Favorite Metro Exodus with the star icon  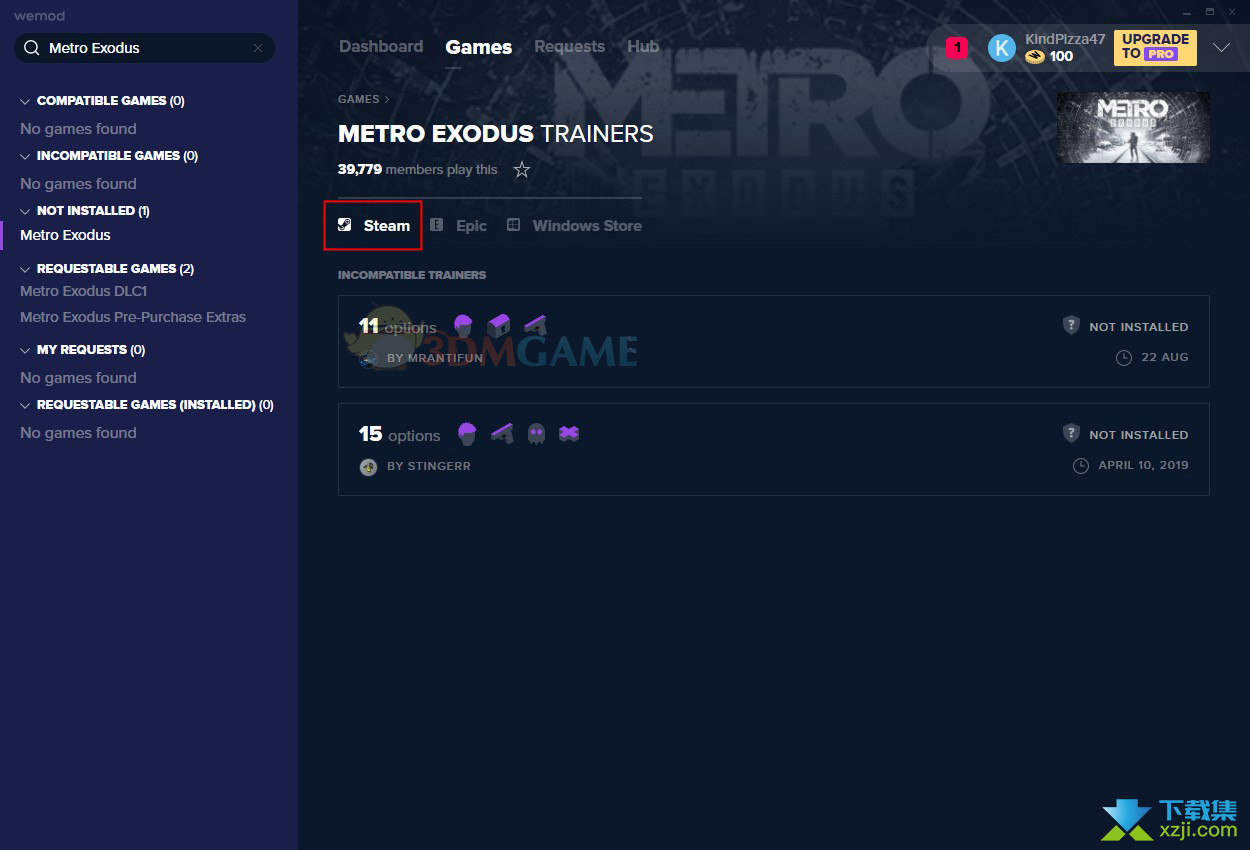coord(521,170)
